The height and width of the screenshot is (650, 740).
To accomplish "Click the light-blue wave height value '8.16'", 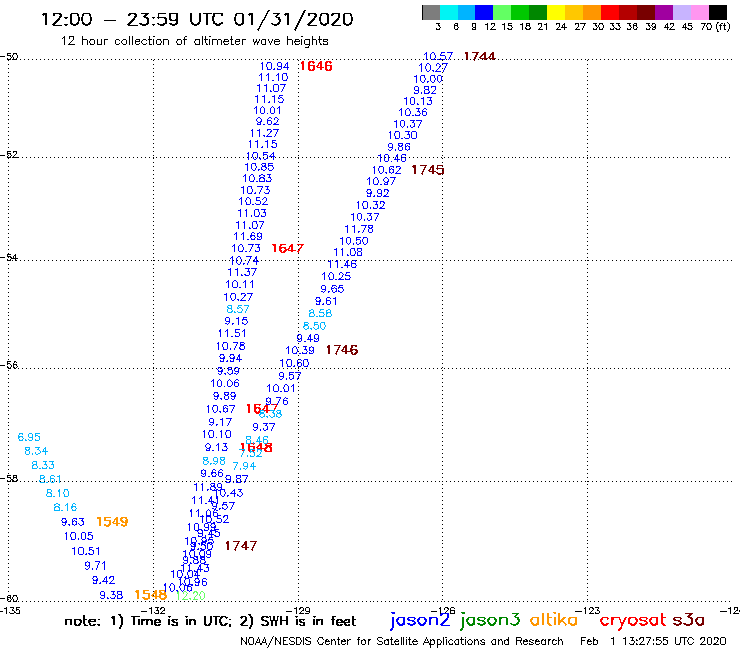I will tap(65, 507).
